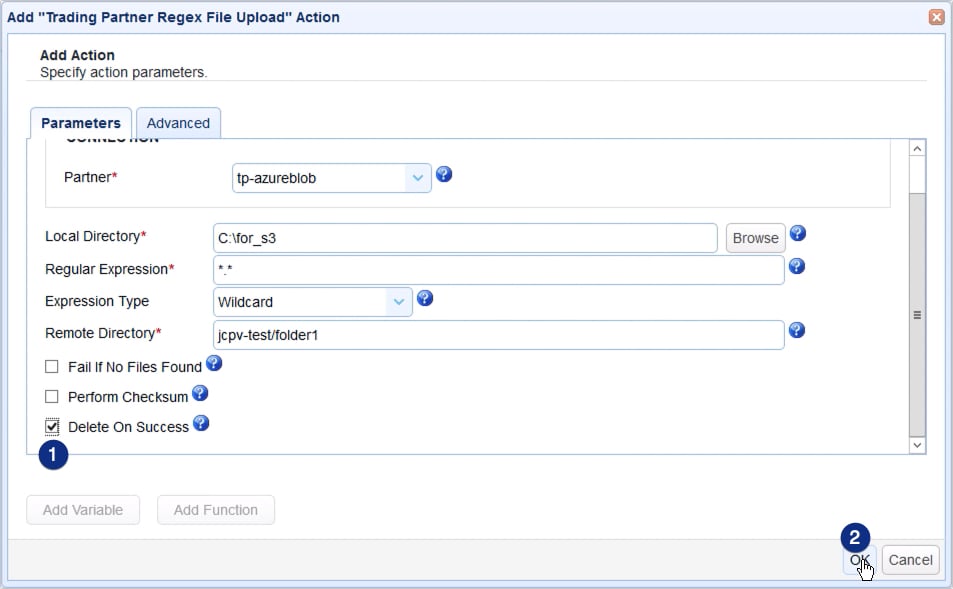Image resolution: width=953 pixels, height=589 pixels.
Task: Enable the Fail If No Files Found option
Action: point(50,365)
